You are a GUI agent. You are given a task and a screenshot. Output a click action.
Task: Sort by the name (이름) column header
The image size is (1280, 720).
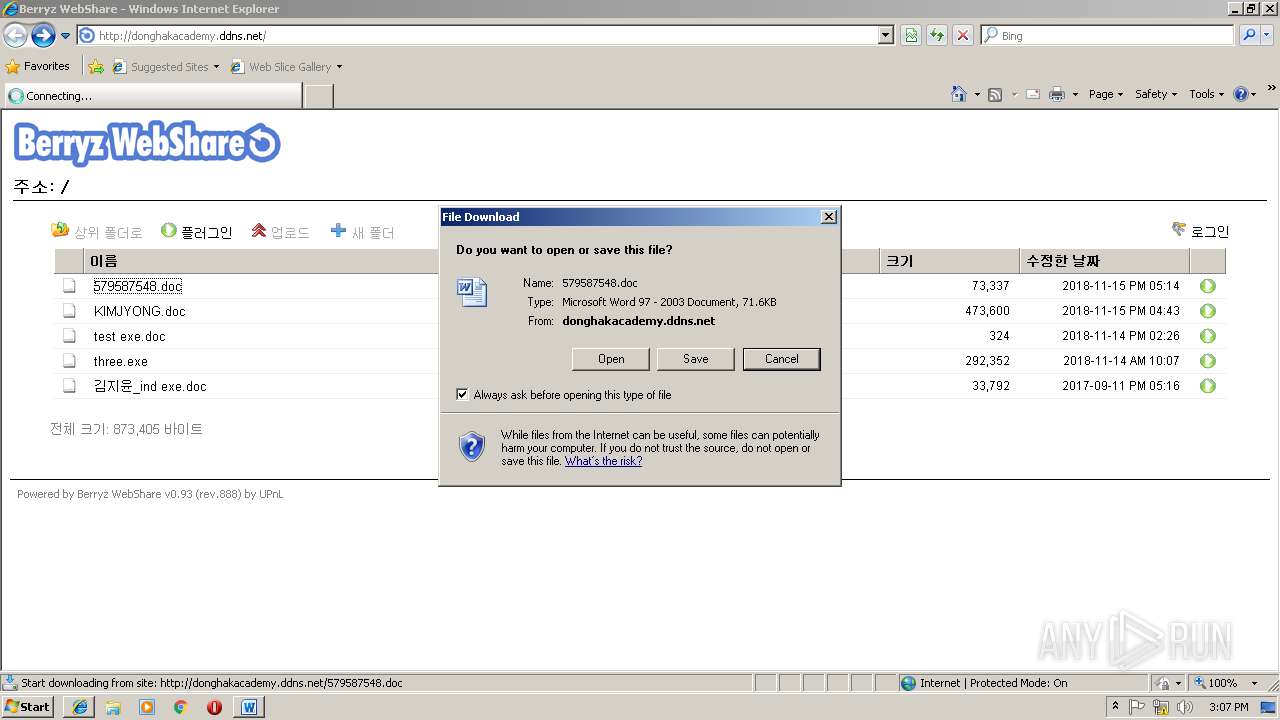[104, 261]
